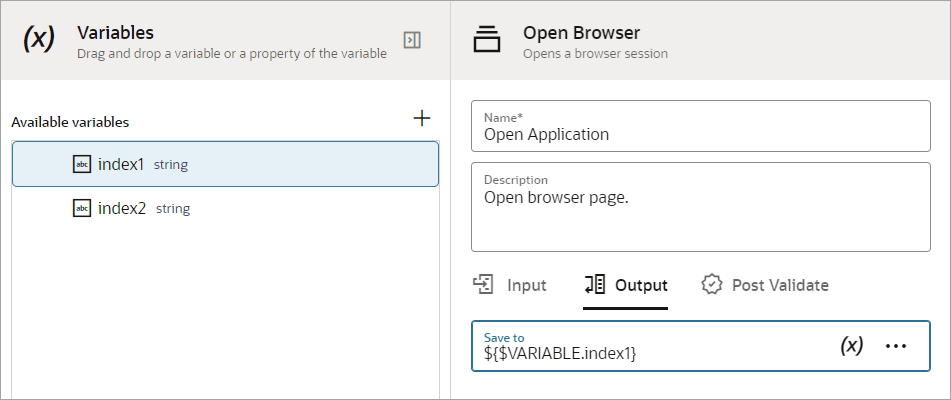Screen dimensions: 951x400
Task: Click the Open Browser header icon
Action: coord(486,39)
